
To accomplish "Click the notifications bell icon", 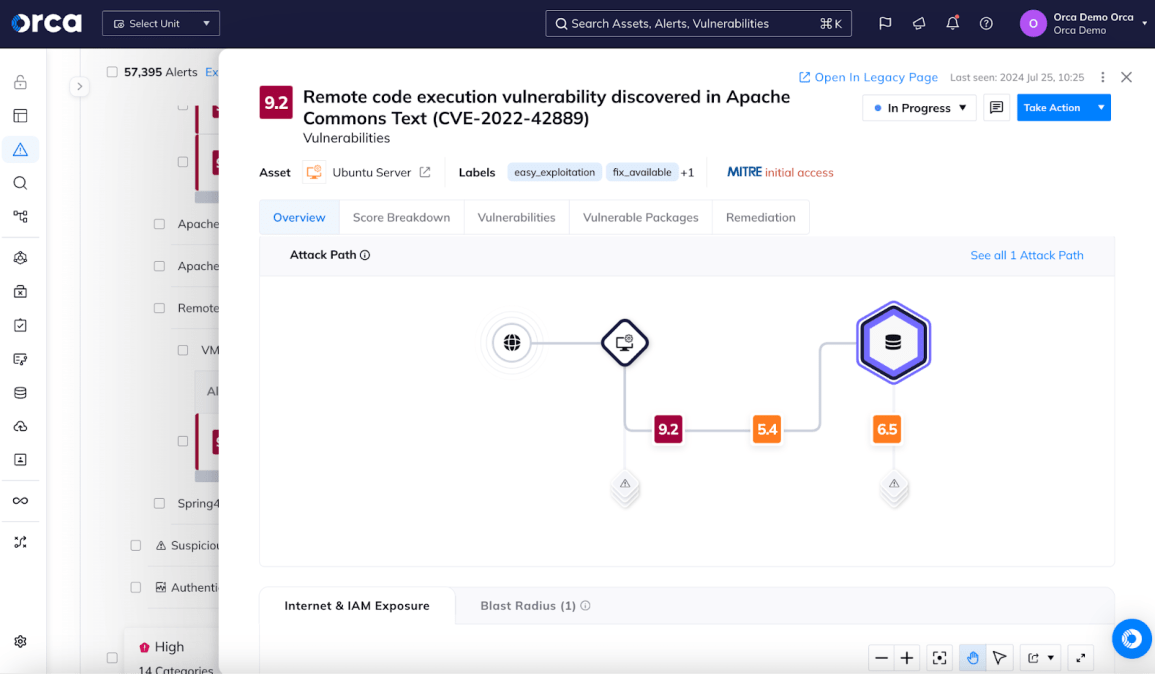I will point(952,23).
